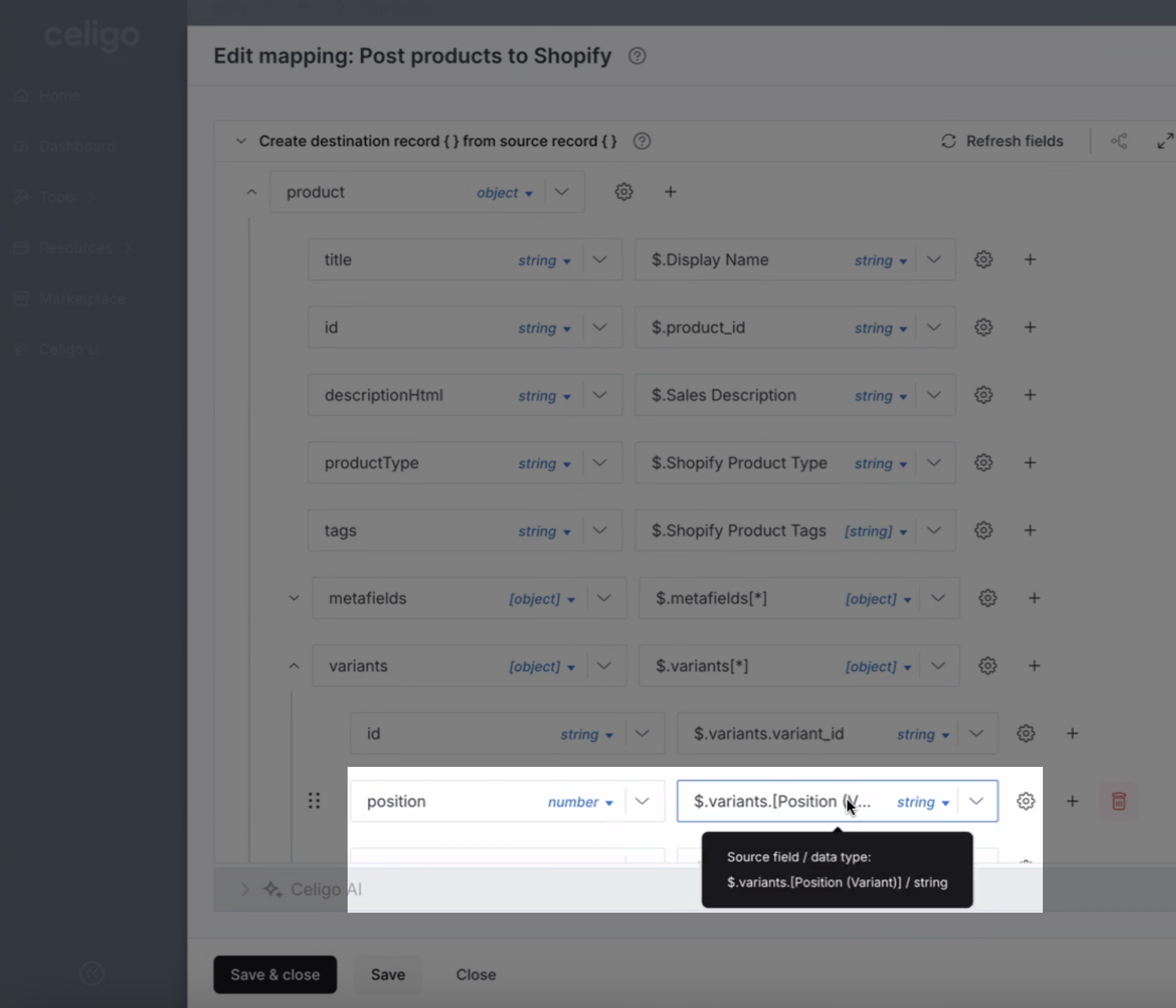Add a field with plus on product row
This screenshot has width=1176, height=1008.
pyautogui.click(x=671, y=191)
